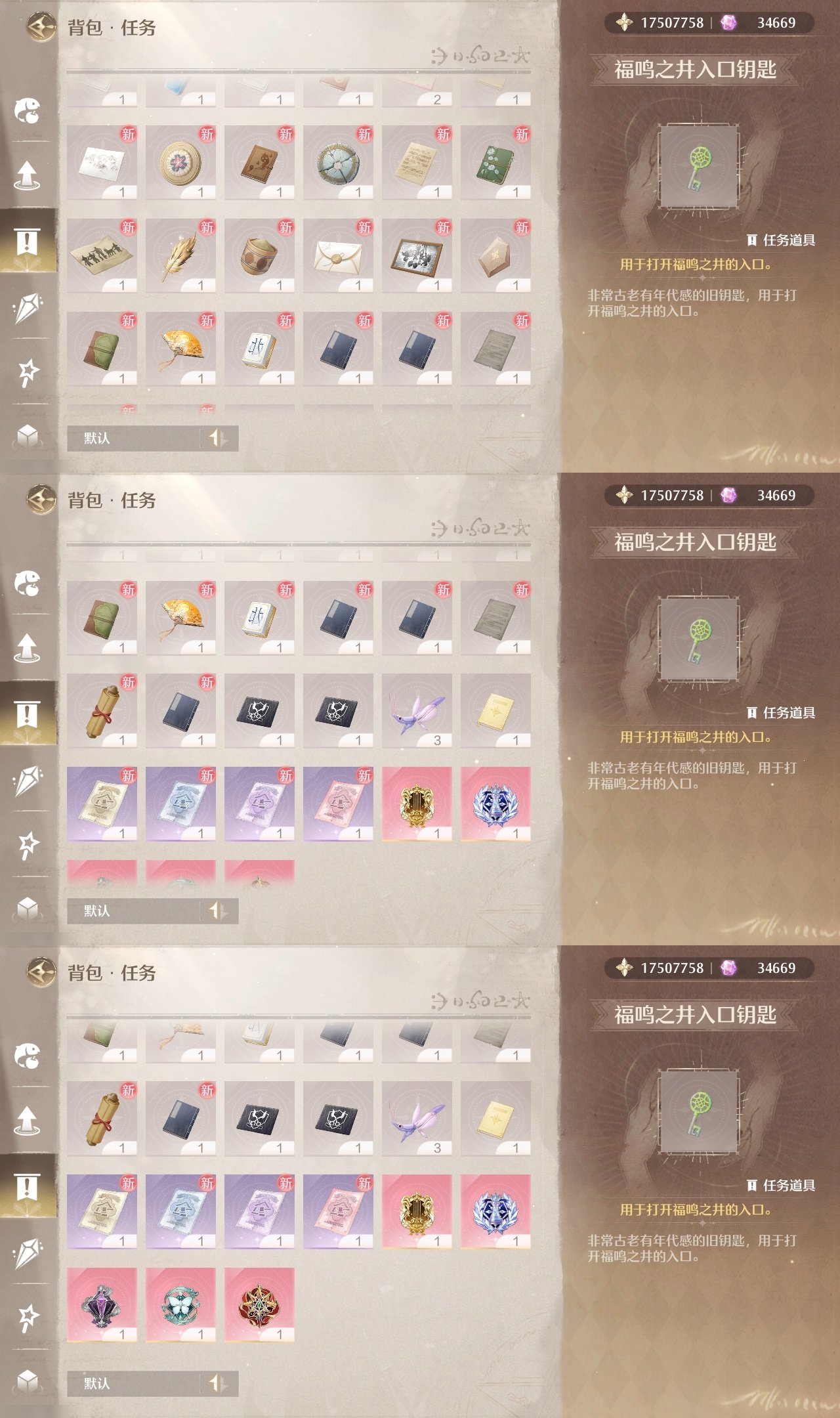The height and width of the screenshot is (1418, 840).
Task: Pick the brown leather book item
Action: tap(259, 163)
